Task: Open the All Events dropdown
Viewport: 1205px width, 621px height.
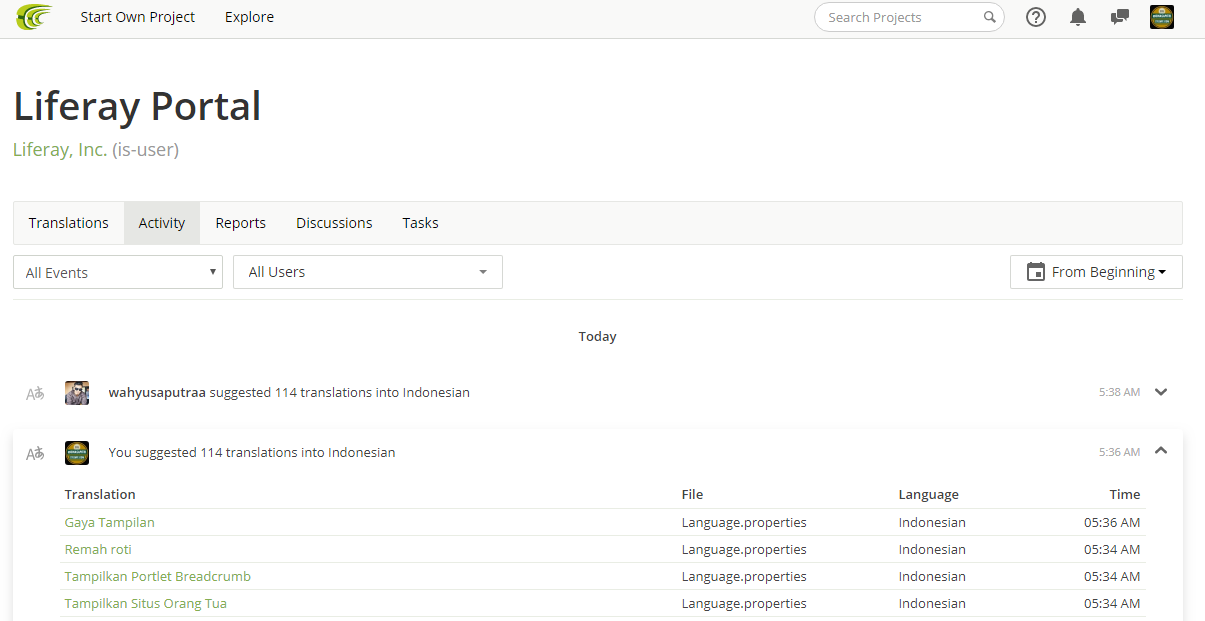Action: [x=118, y=272]
